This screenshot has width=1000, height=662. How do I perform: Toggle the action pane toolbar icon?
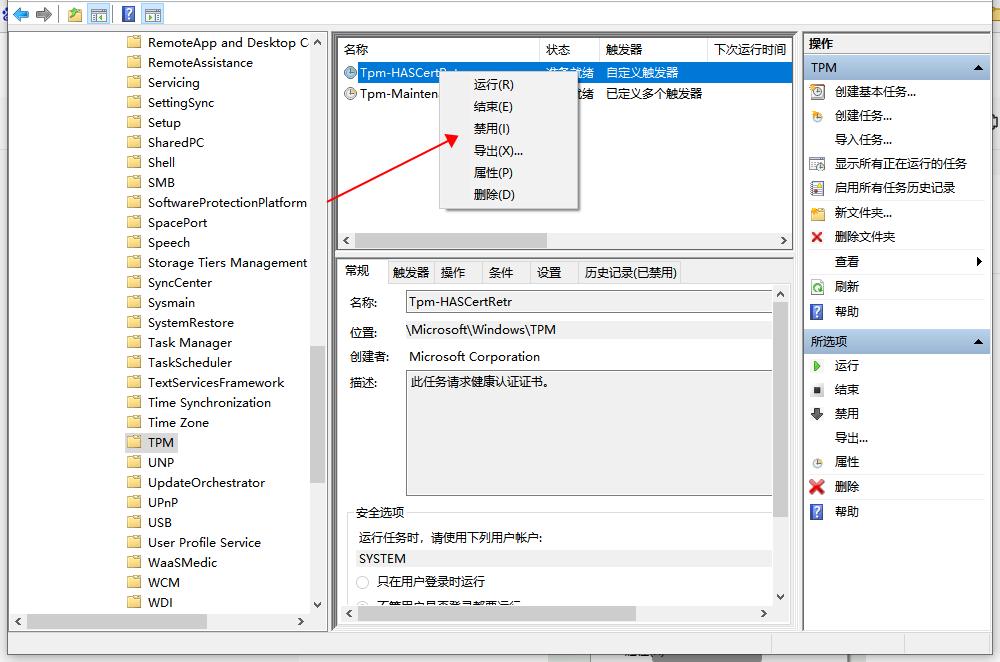point(153,14)
